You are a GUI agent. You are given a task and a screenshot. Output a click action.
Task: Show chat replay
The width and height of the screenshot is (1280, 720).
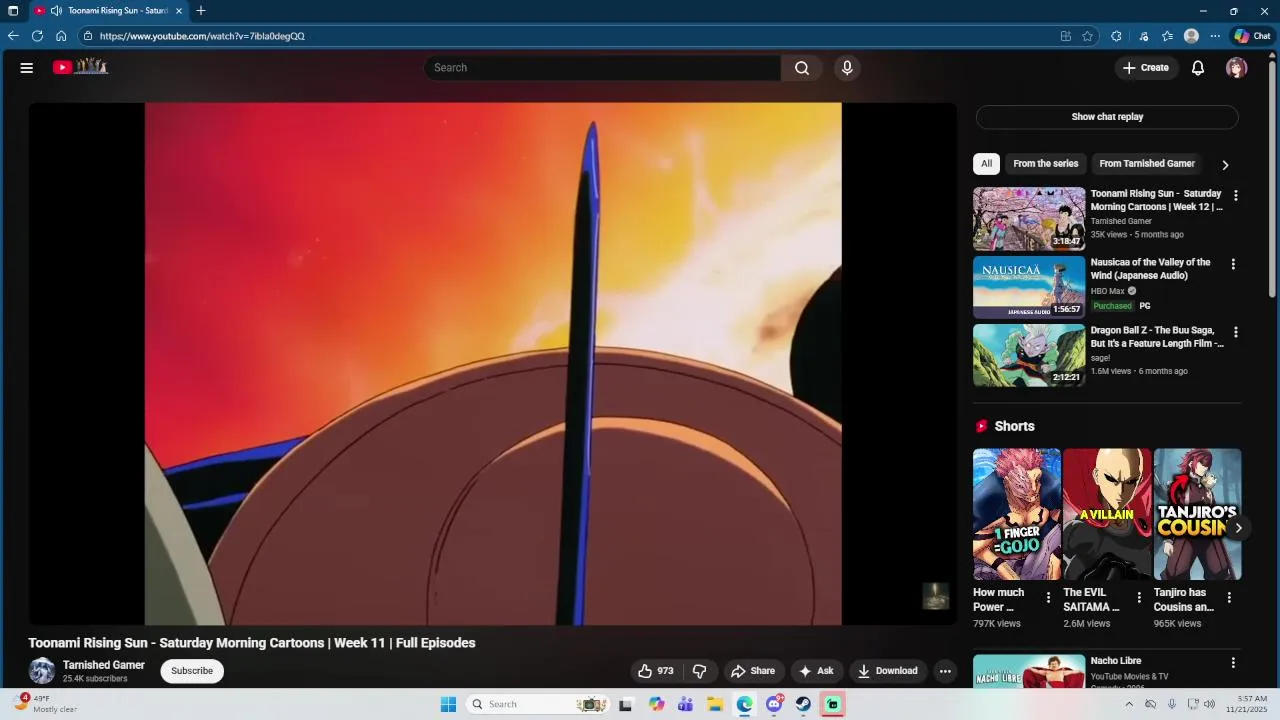[1107, 117]
